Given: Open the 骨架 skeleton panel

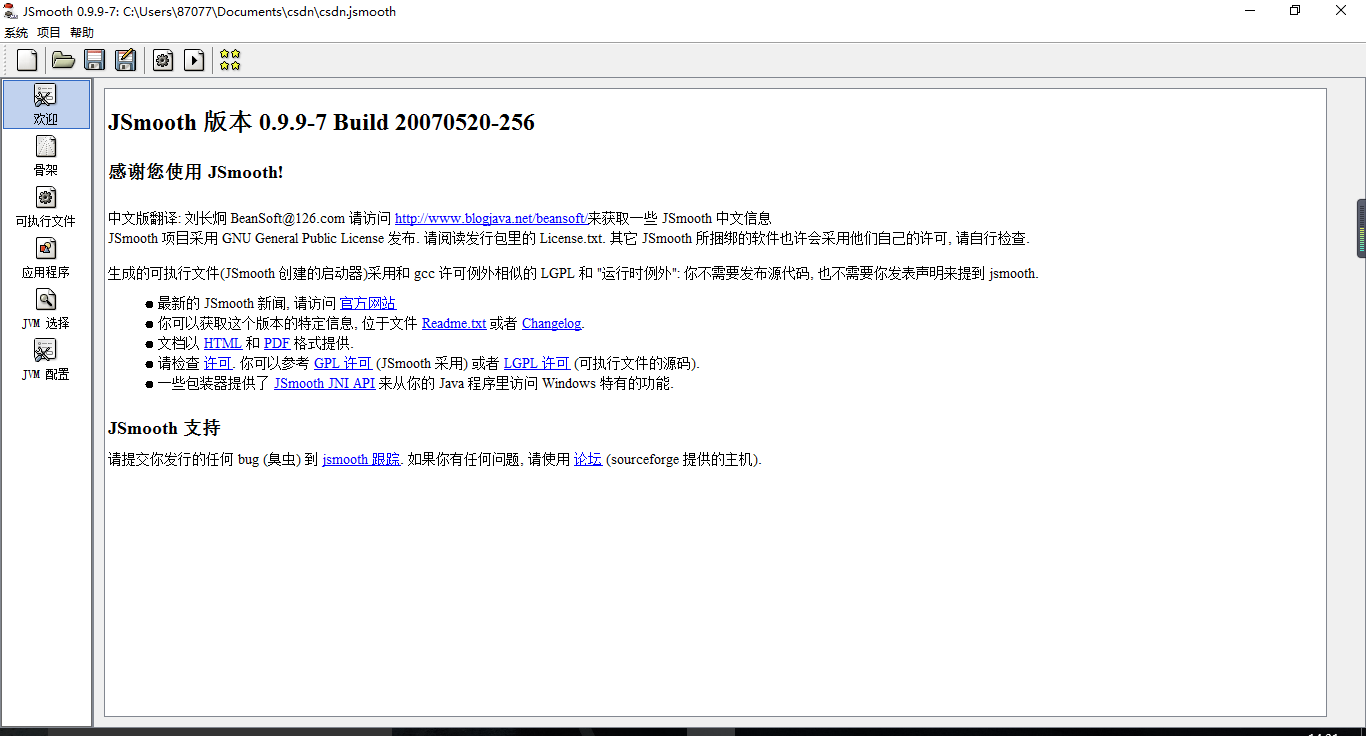Looking at the screenshot, I should (46, 156).
